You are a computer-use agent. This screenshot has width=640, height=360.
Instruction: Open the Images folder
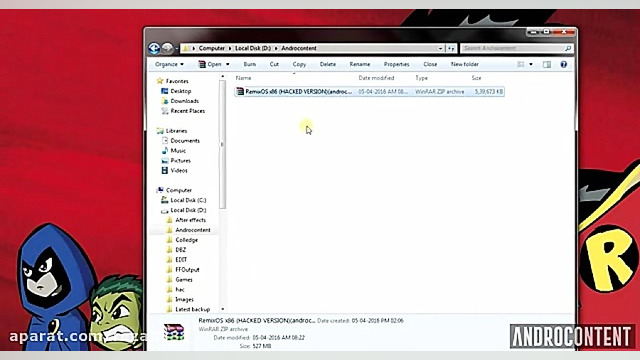tap(184, 299)
